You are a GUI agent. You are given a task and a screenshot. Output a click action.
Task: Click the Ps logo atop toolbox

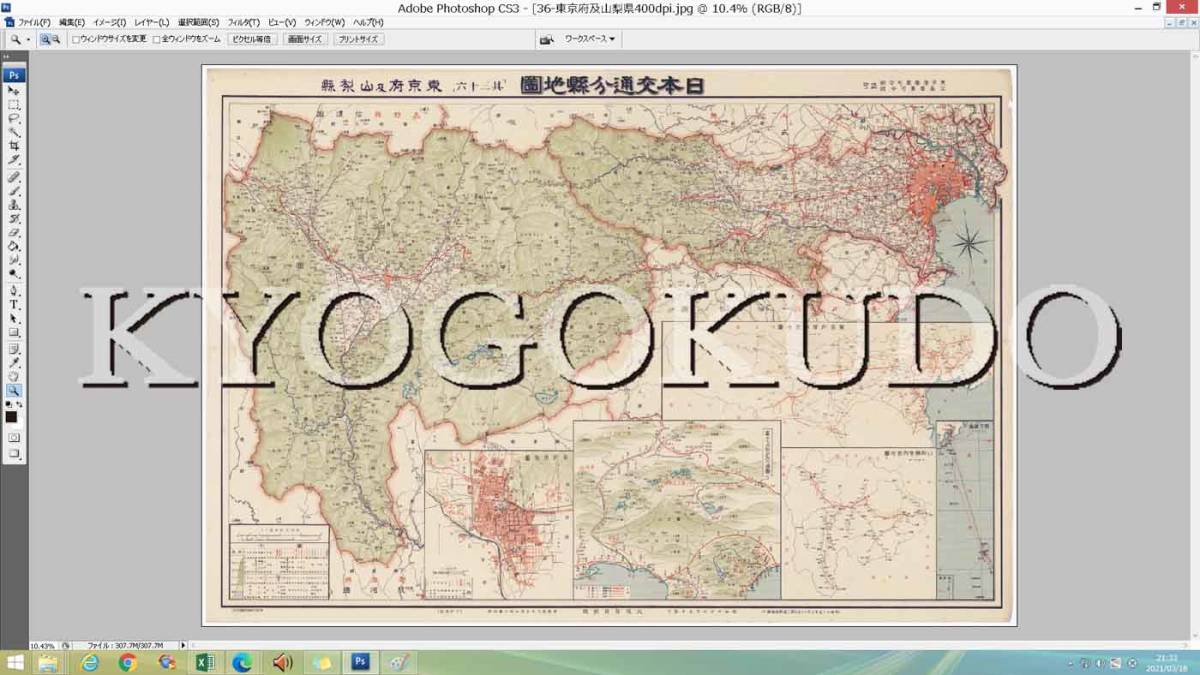[x=14, y=75]
